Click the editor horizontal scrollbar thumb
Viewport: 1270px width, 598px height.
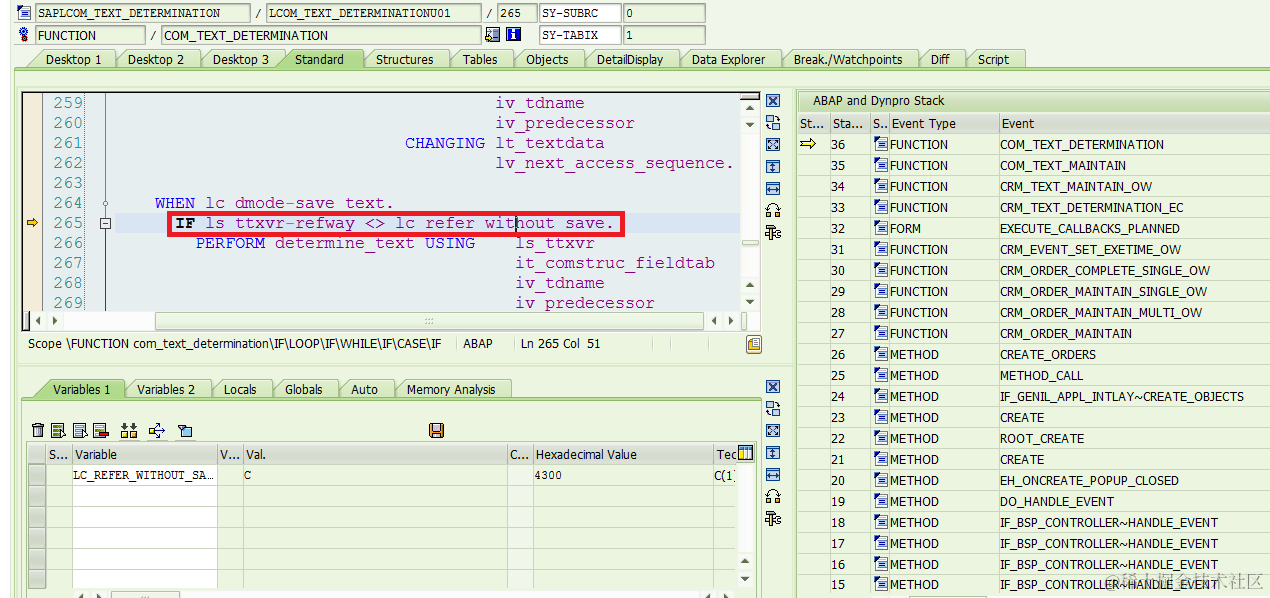coord(429,321)
